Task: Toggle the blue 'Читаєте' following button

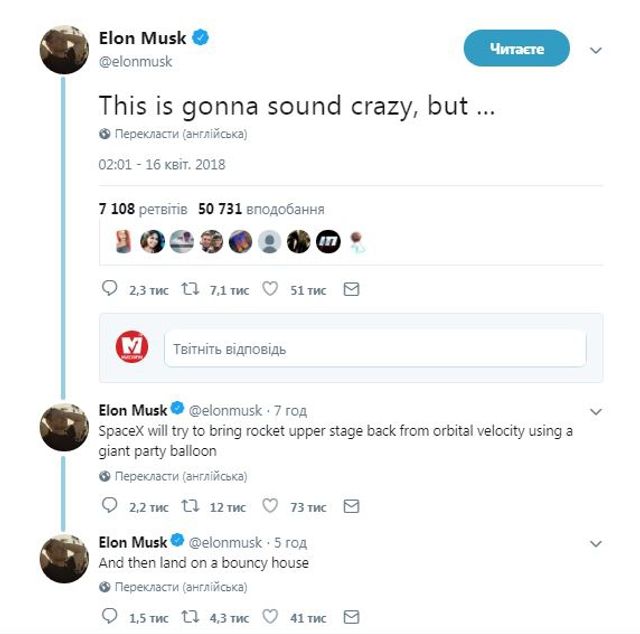Action: tap(516, 48)
